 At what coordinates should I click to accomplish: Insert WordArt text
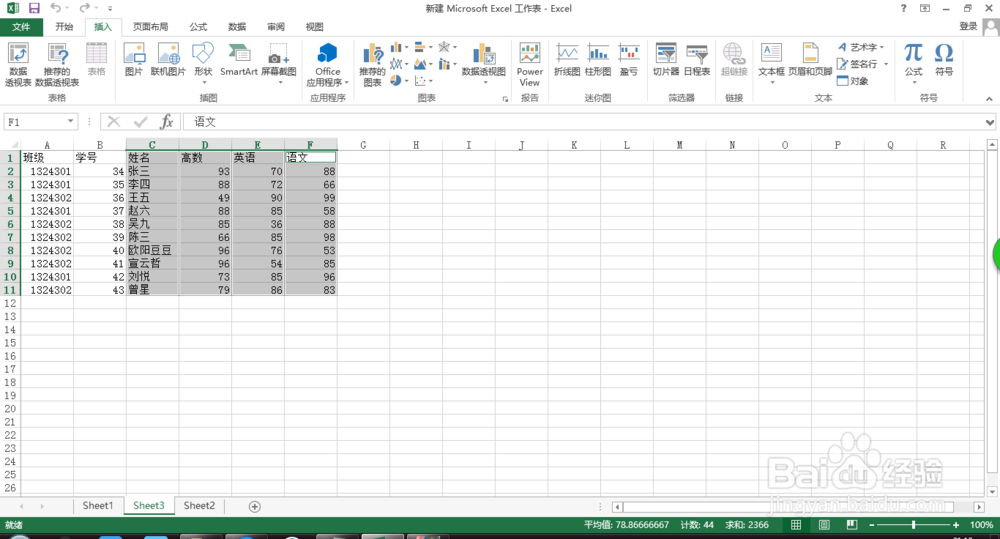click(860, 47)
